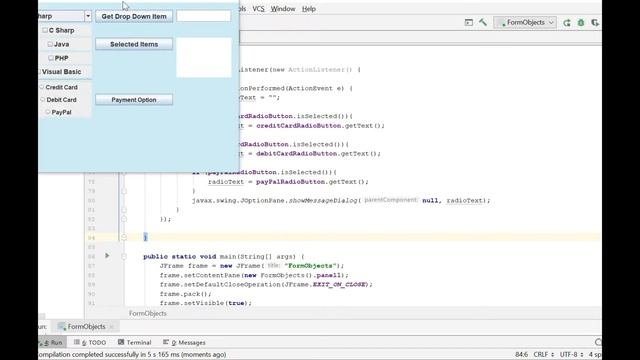Click the TODO tool window icon
Screen dimensions: 640x360
77,342
